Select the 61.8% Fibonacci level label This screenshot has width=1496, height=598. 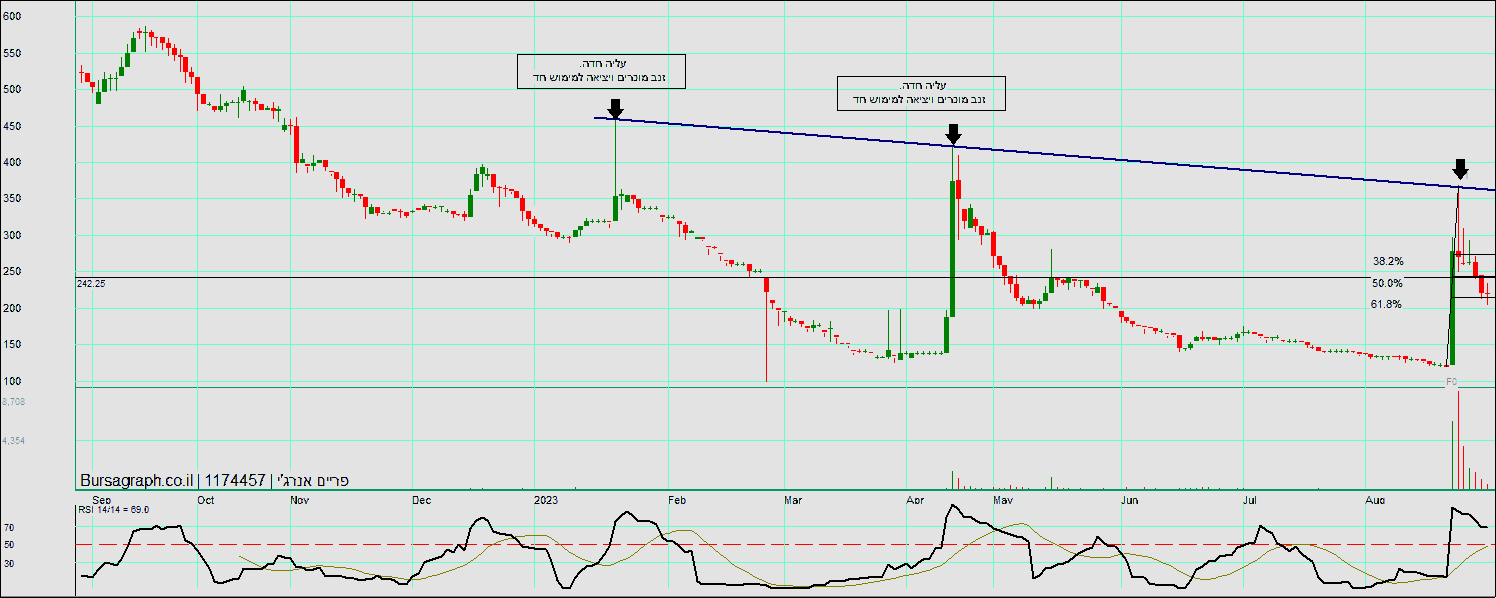click(1386, 304)
